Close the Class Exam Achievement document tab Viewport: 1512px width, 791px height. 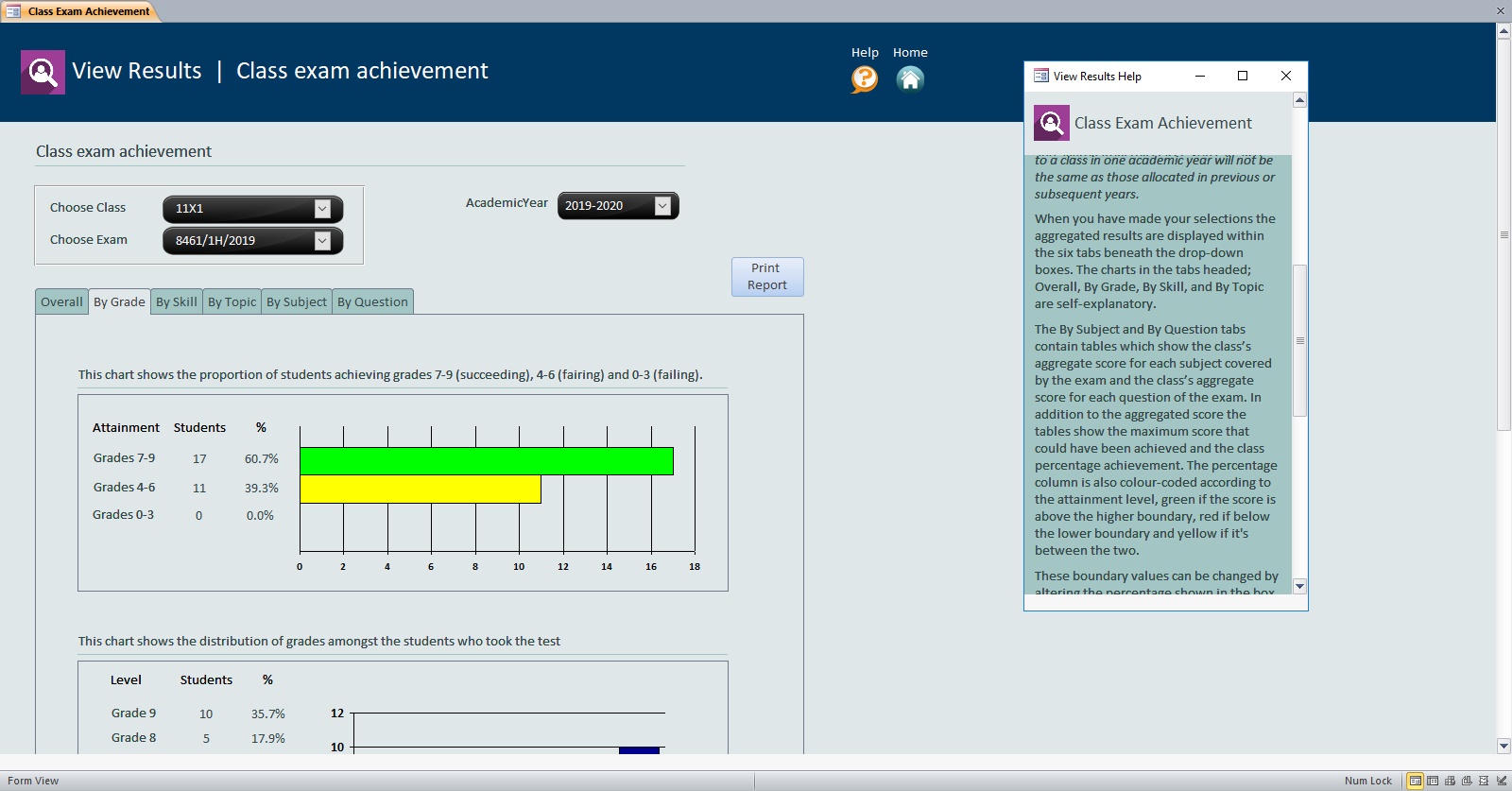coord(1500,11)
